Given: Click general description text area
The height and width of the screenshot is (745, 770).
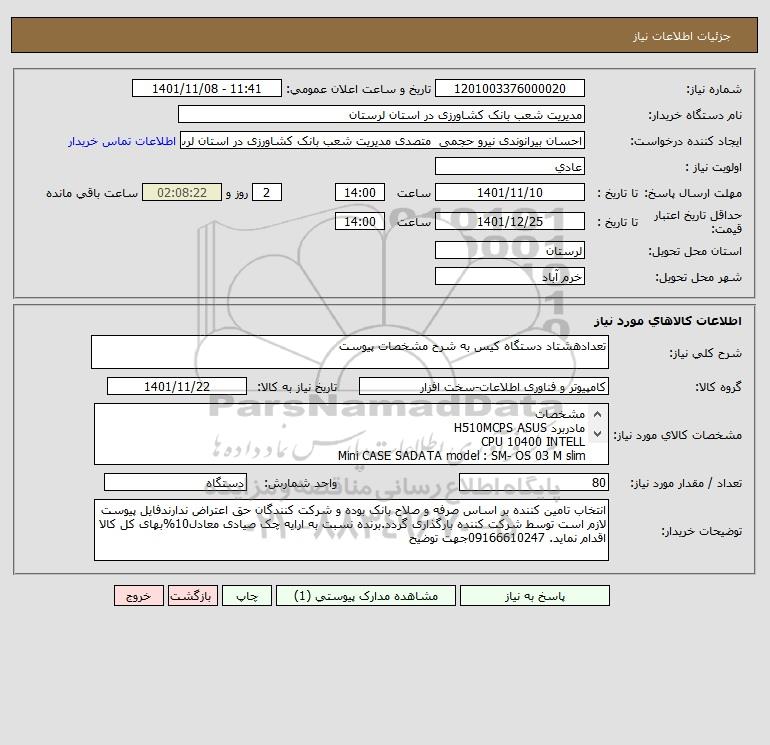Looking at the screenshot, I should (x=350, y=352).
